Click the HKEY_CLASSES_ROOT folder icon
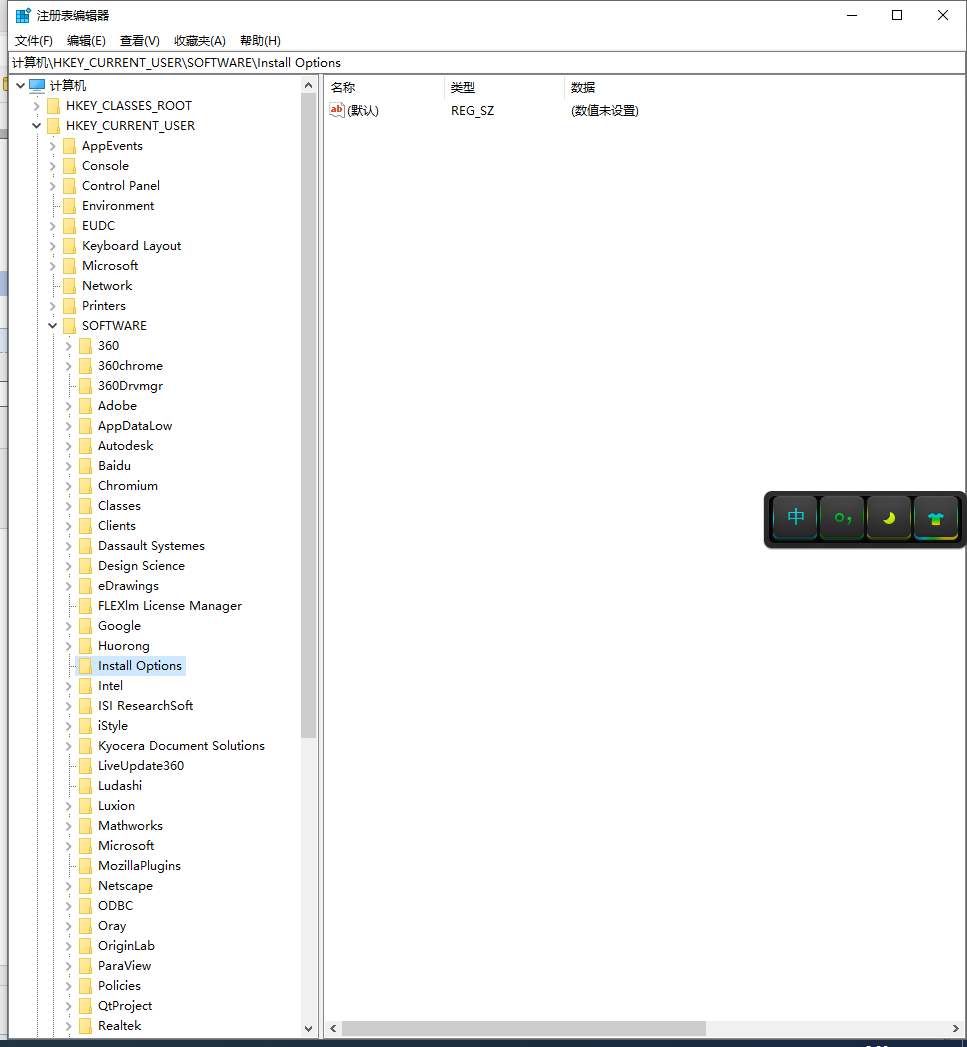This screenshot has height=1047, width=967. pos(53,106)
